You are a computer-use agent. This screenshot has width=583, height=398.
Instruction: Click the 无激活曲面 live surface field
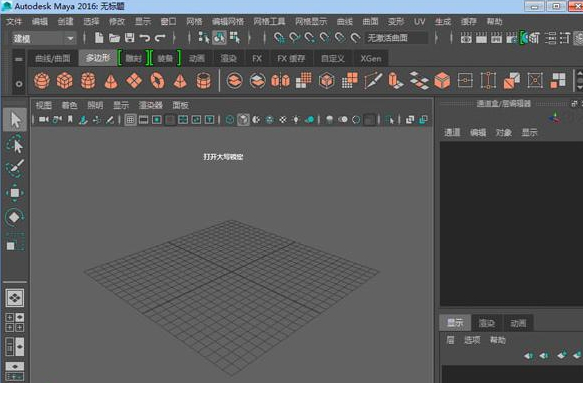[x=396, y=38]
